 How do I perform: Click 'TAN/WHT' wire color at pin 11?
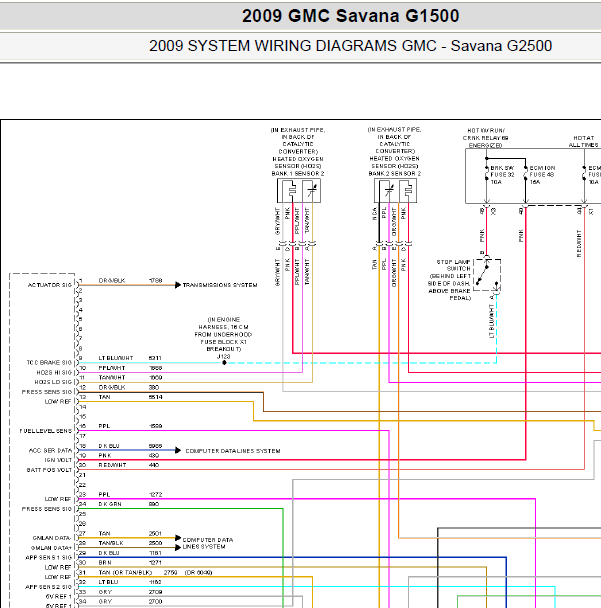coord(112,377)
